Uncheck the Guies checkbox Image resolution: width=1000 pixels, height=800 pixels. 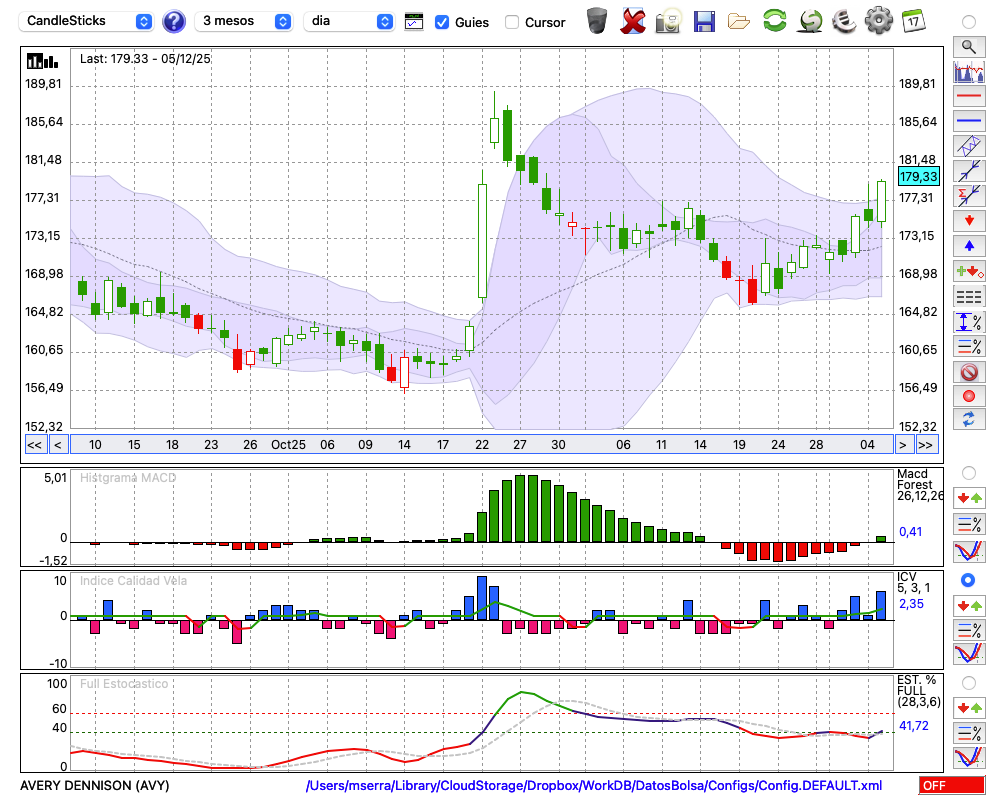[442, 22]
